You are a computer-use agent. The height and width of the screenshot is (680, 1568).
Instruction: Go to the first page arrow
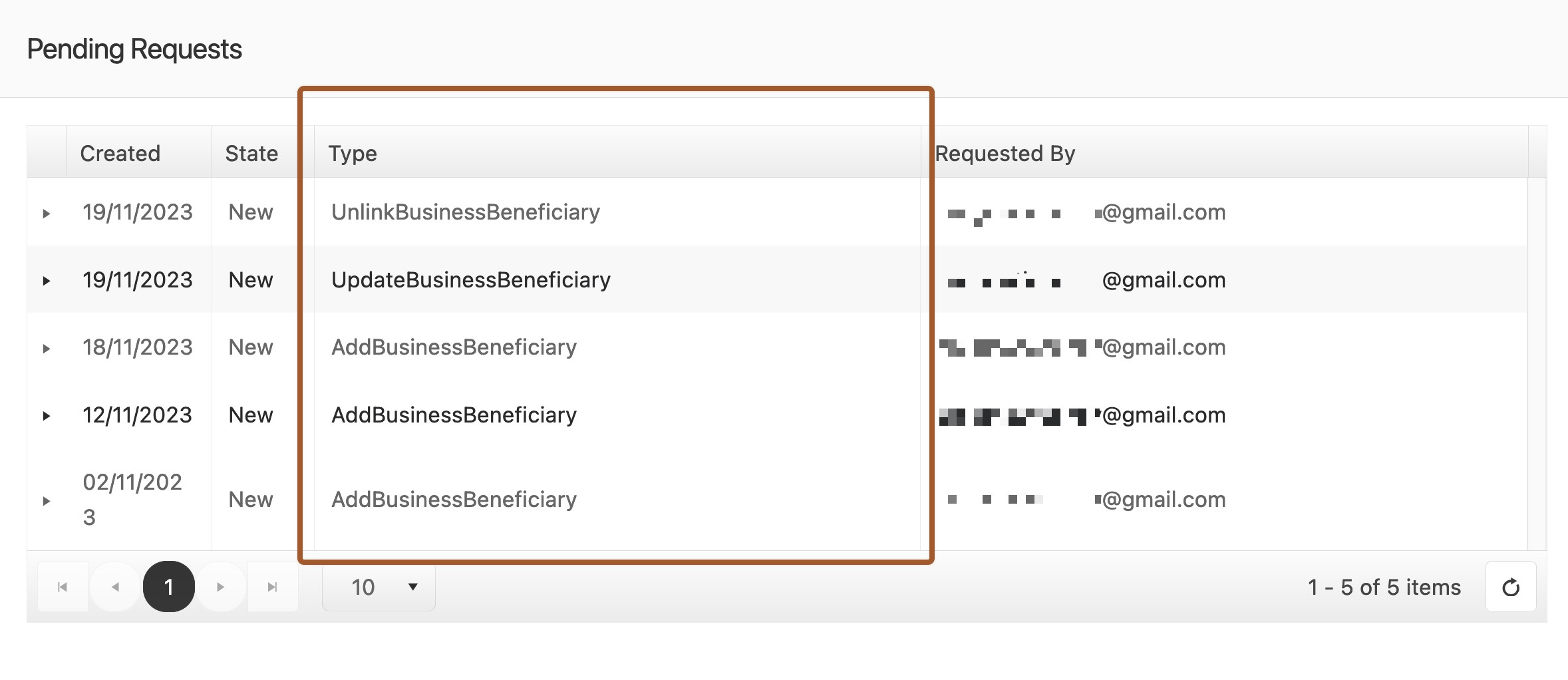(x=63, y=587)
